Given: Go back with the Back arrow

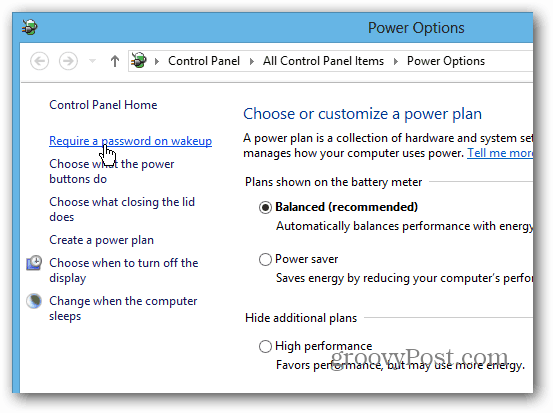Looking at the screenshot, I should coord(40,61).
